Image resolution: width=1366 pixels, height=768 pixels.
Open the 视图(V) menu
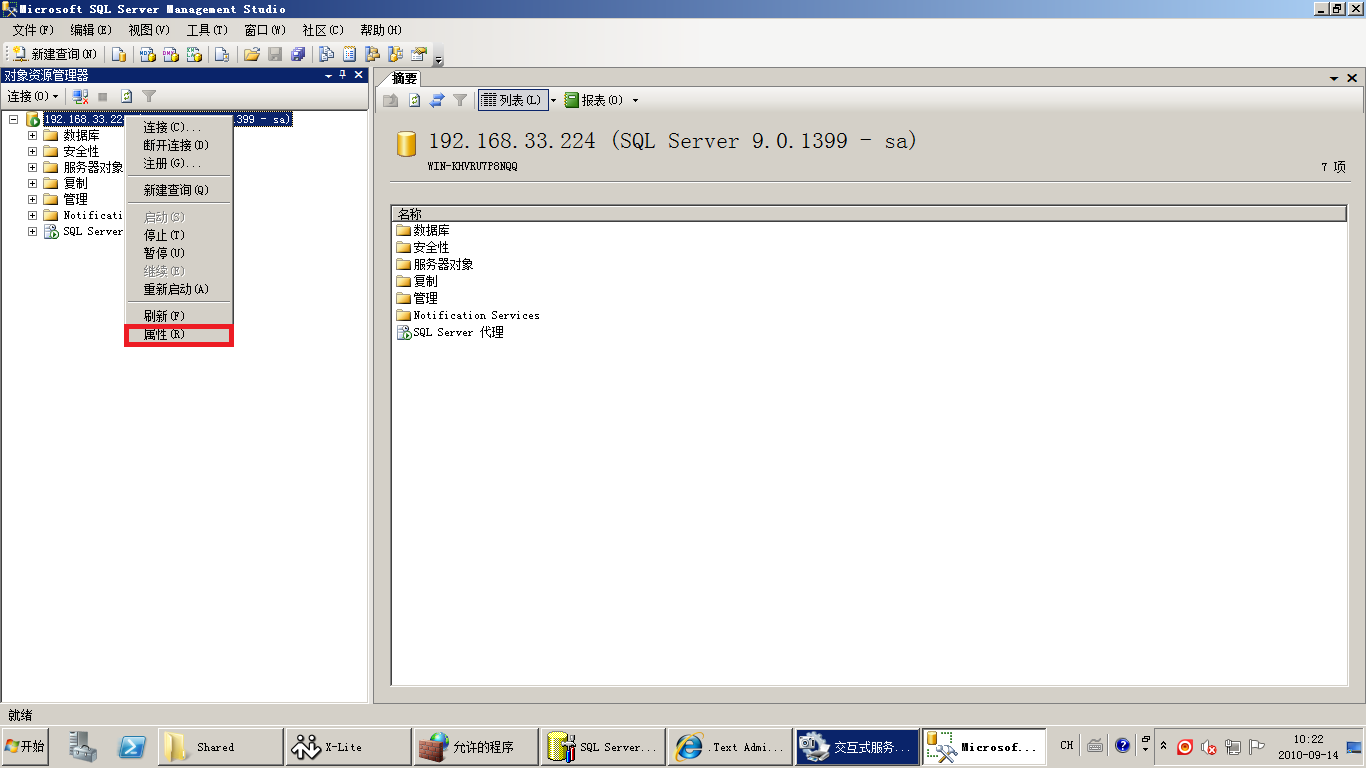[149, 30]
